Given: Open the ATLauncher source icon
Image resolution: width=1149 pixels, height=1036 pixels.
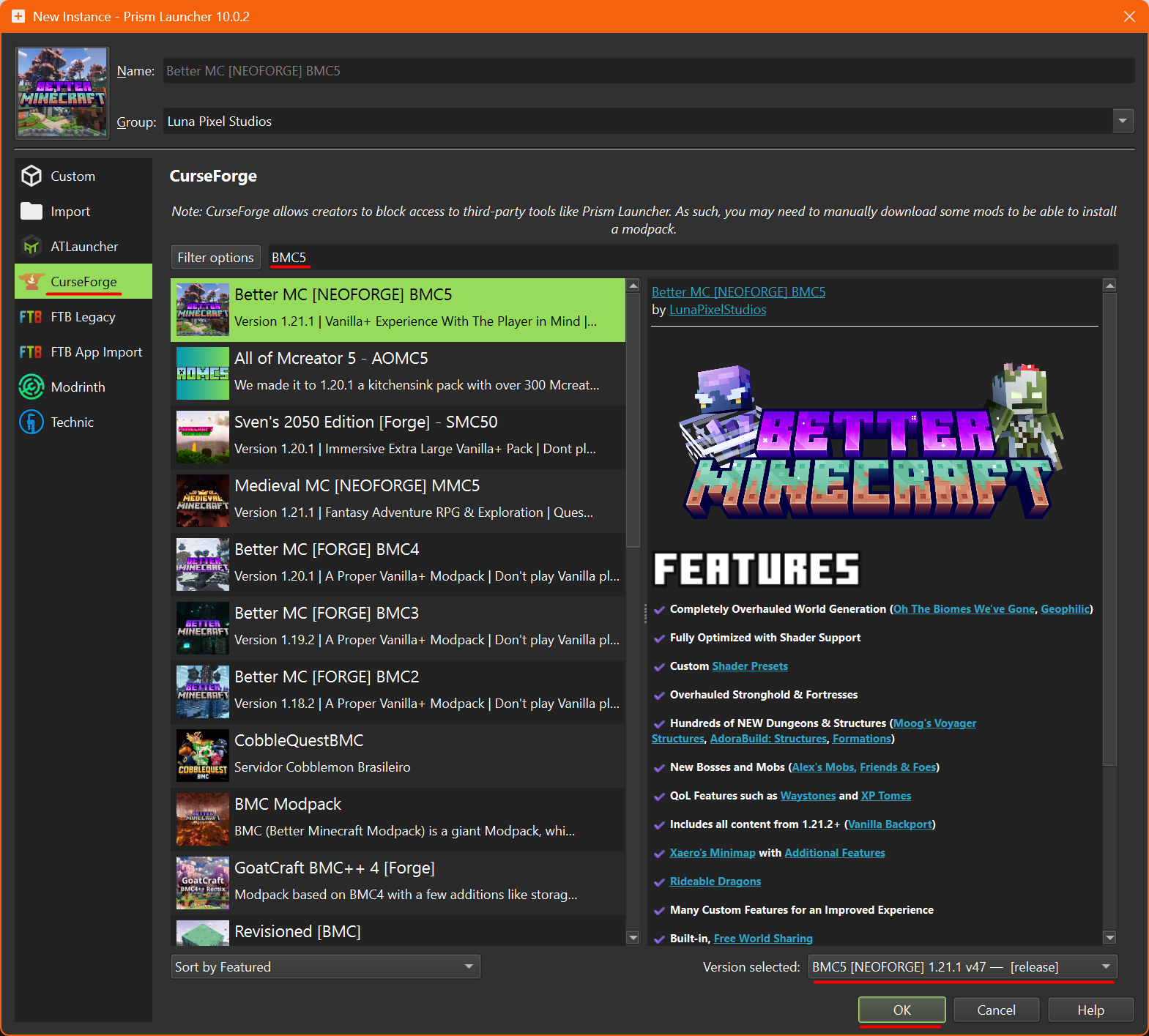Looking at the screenshot, I should (x=31, y=247).
